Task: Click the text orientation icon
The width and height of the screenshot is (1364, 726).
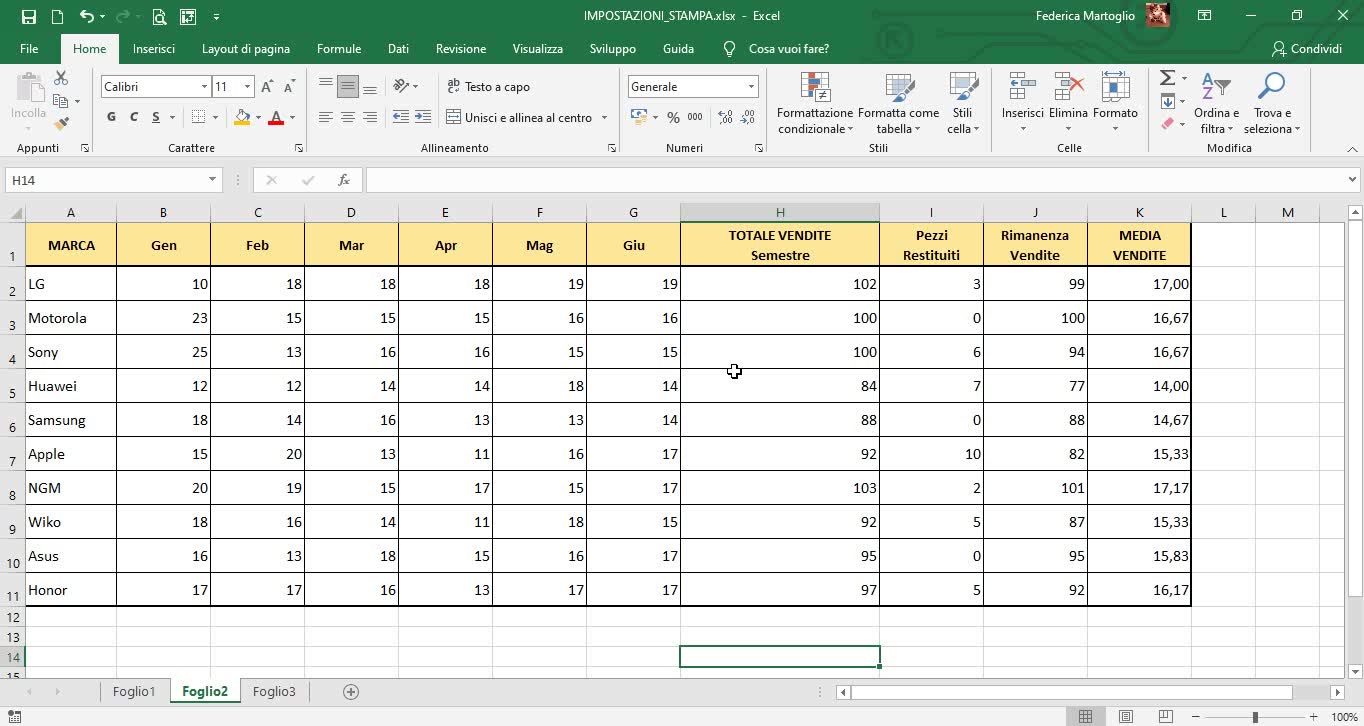Action: [x=401, y=86]
